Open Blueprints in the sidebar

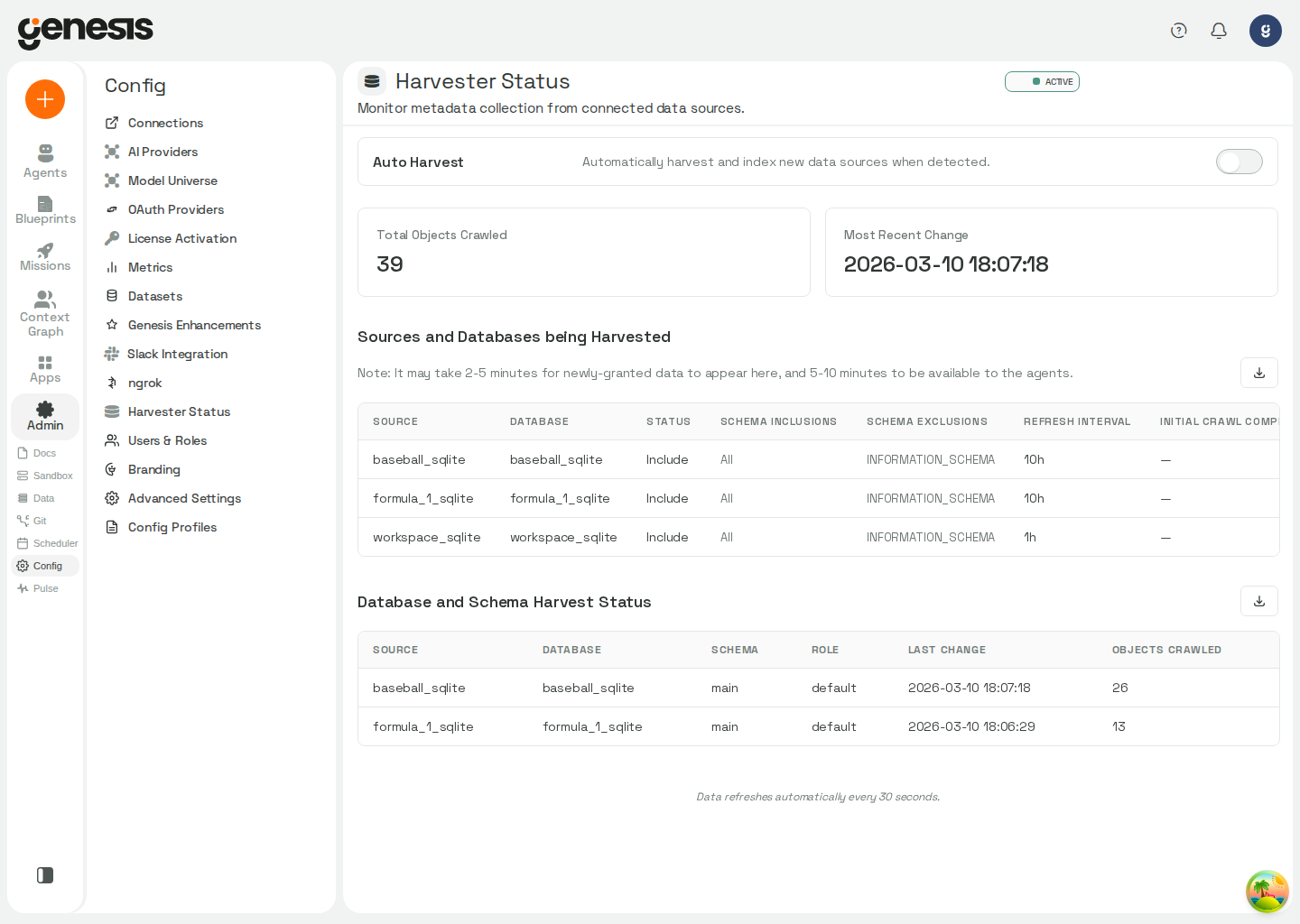coord(45,210)
